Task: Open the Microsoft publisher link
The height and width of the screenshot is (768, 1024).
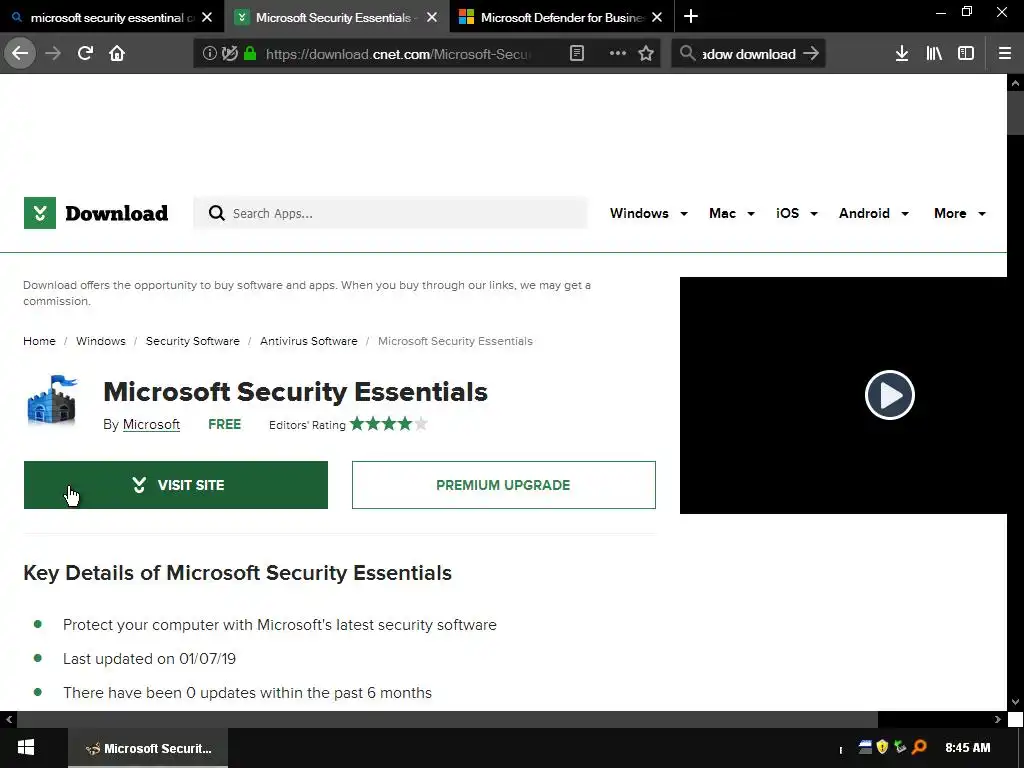Action: 151,424
